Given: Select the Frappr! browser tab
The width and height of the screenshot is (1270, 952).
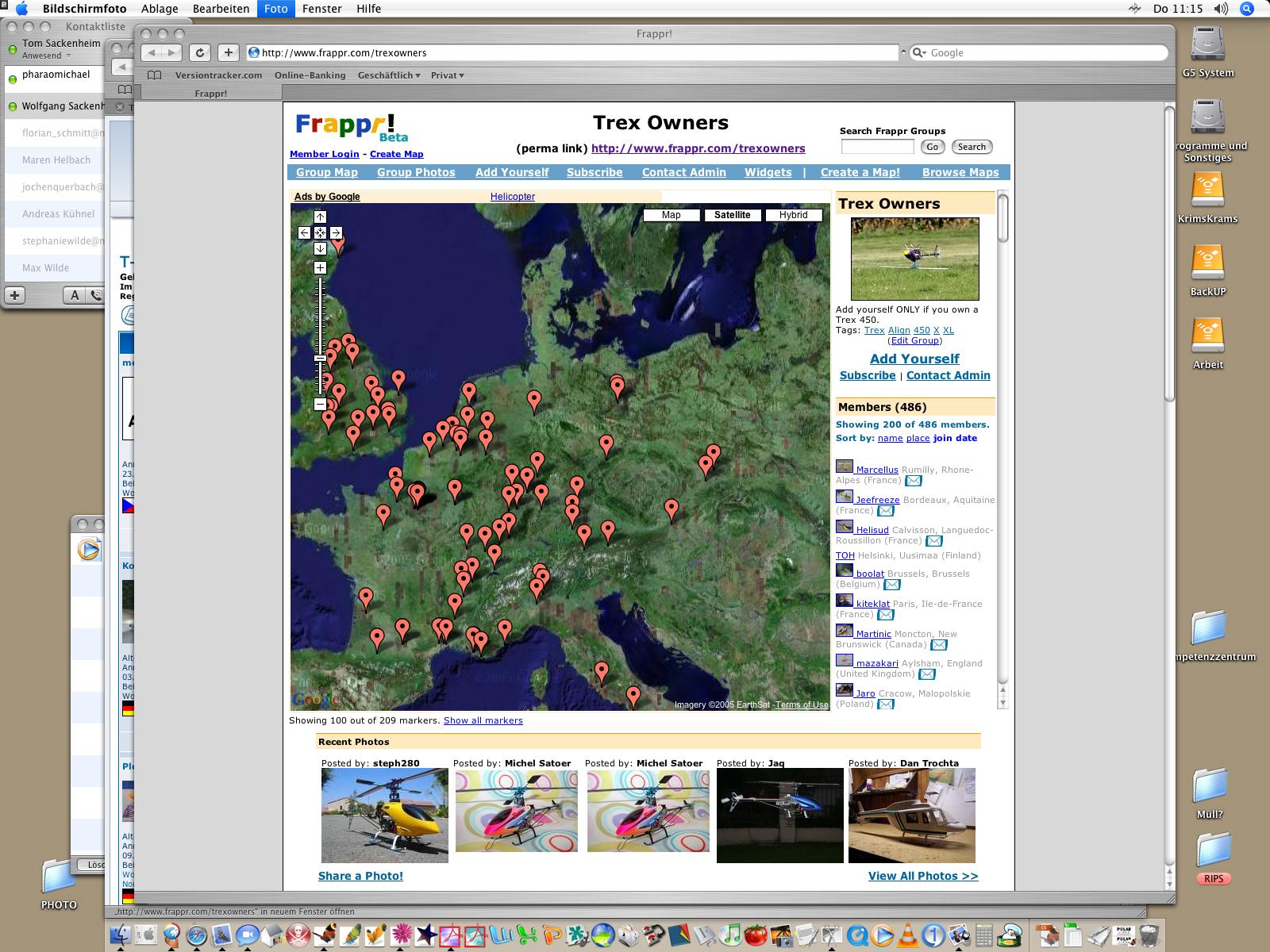Looking at the screenshot, I should (x=211, y=94).
